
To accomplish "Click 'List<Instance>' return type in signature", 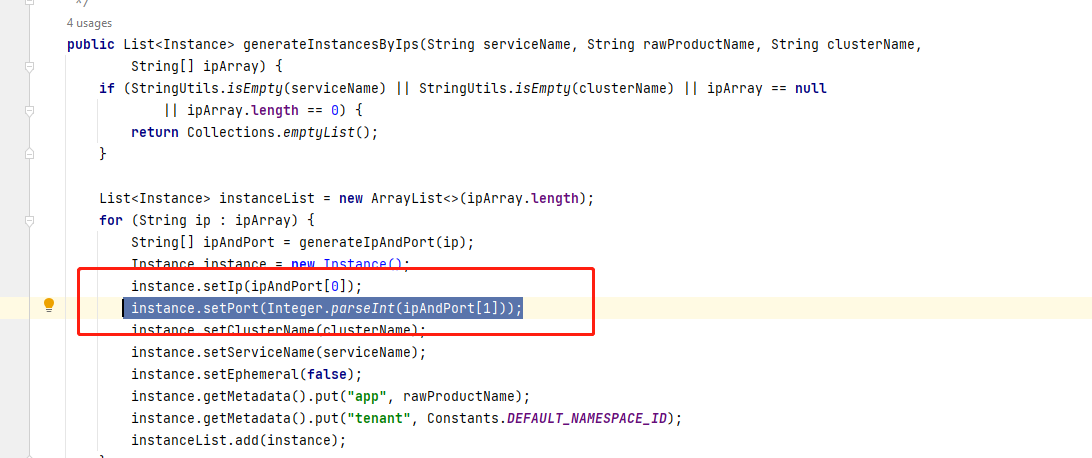I will pyautogui.click(x=179, y=45).
